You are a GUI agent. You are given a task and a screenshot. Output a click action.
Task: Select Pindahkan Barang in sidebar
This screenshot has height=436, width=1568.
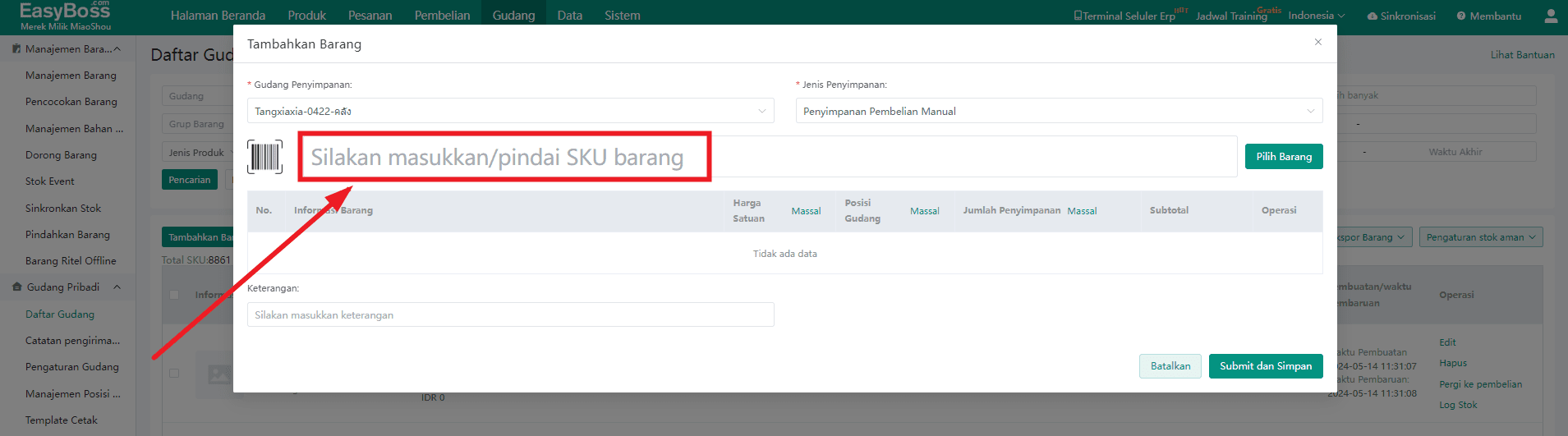coord(67,235)
